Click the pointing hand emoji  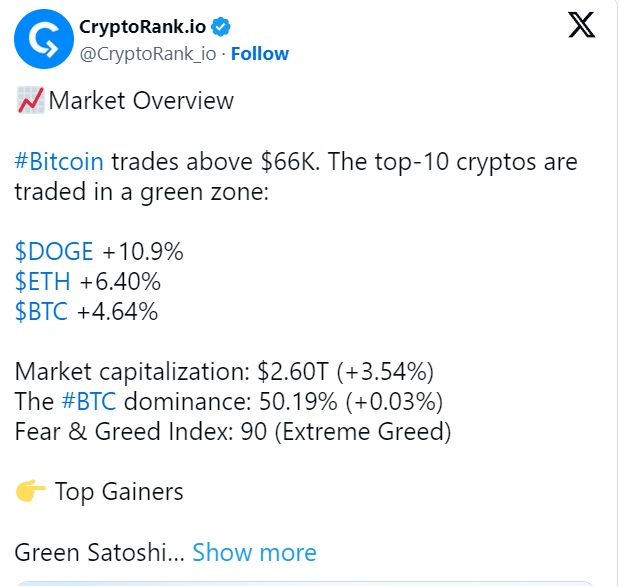point(31,491)
